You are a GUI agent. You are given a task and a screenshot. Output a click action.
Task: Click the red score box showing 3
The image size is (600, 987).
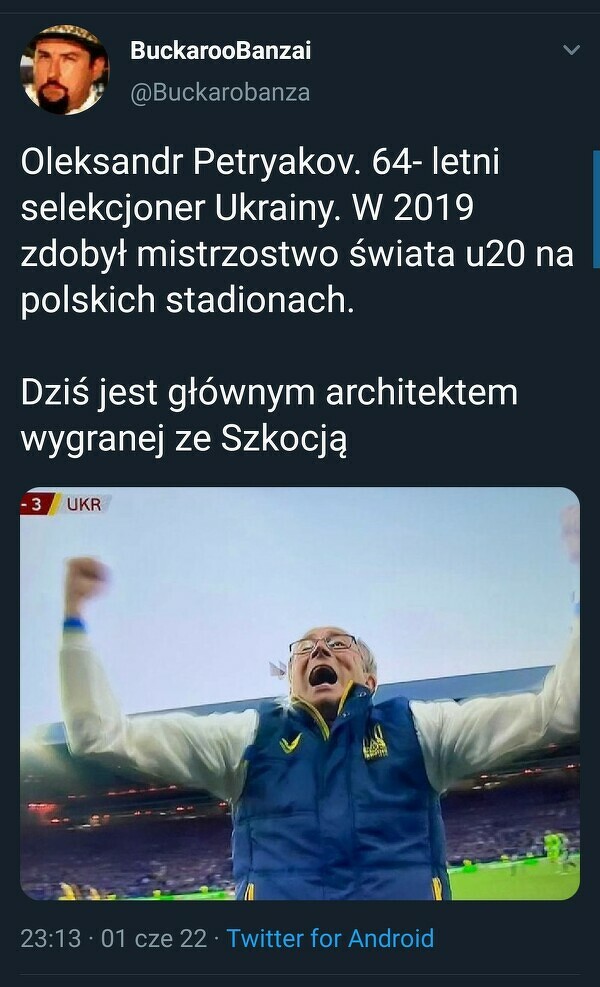coord(34,504)
